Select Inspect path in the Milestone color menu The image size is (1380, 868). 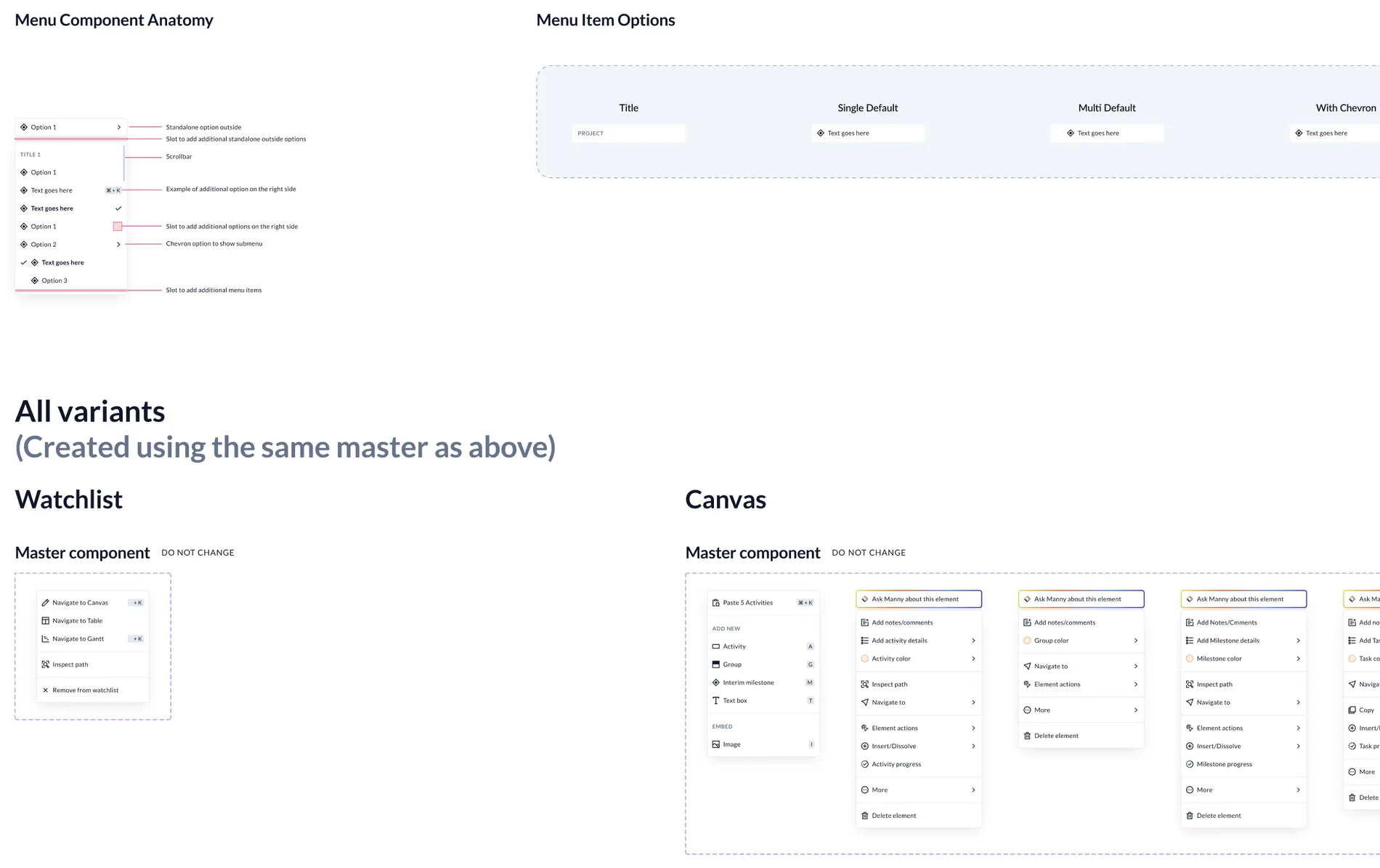pos(1243,684)
